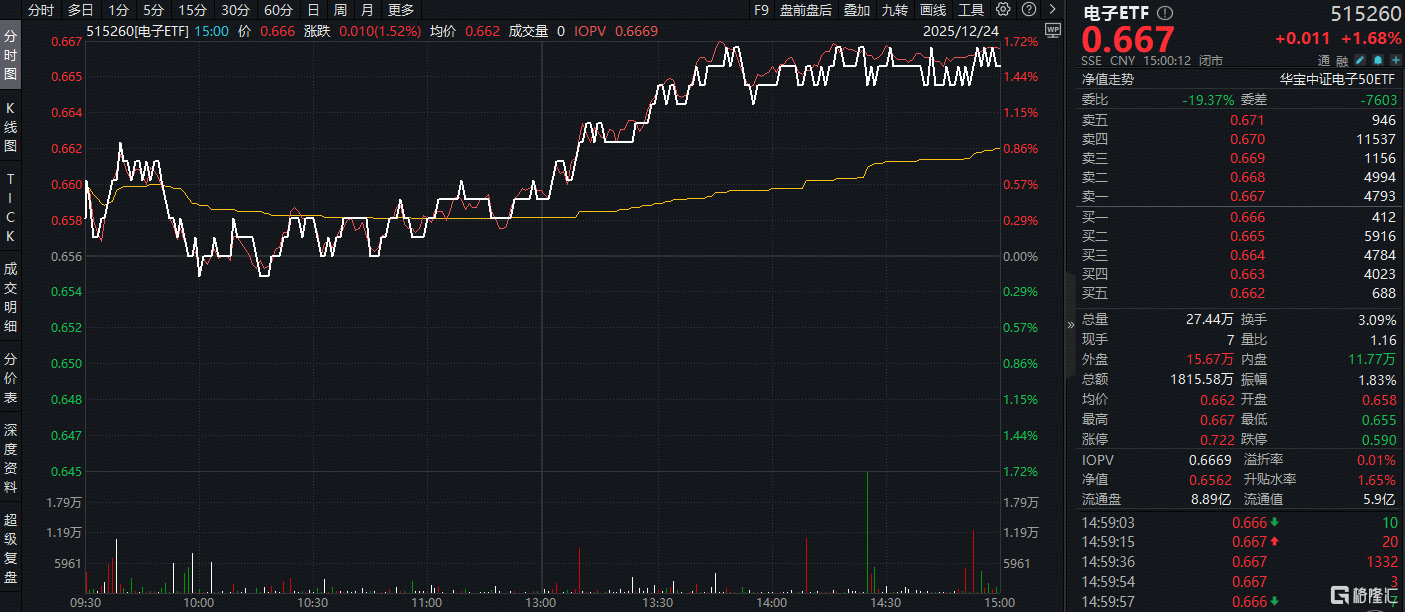Image resolution: width=1405 pixels, height=612 pixels.
Task: Click the 卖五 price 0.671
Action: pos(1247,120)
